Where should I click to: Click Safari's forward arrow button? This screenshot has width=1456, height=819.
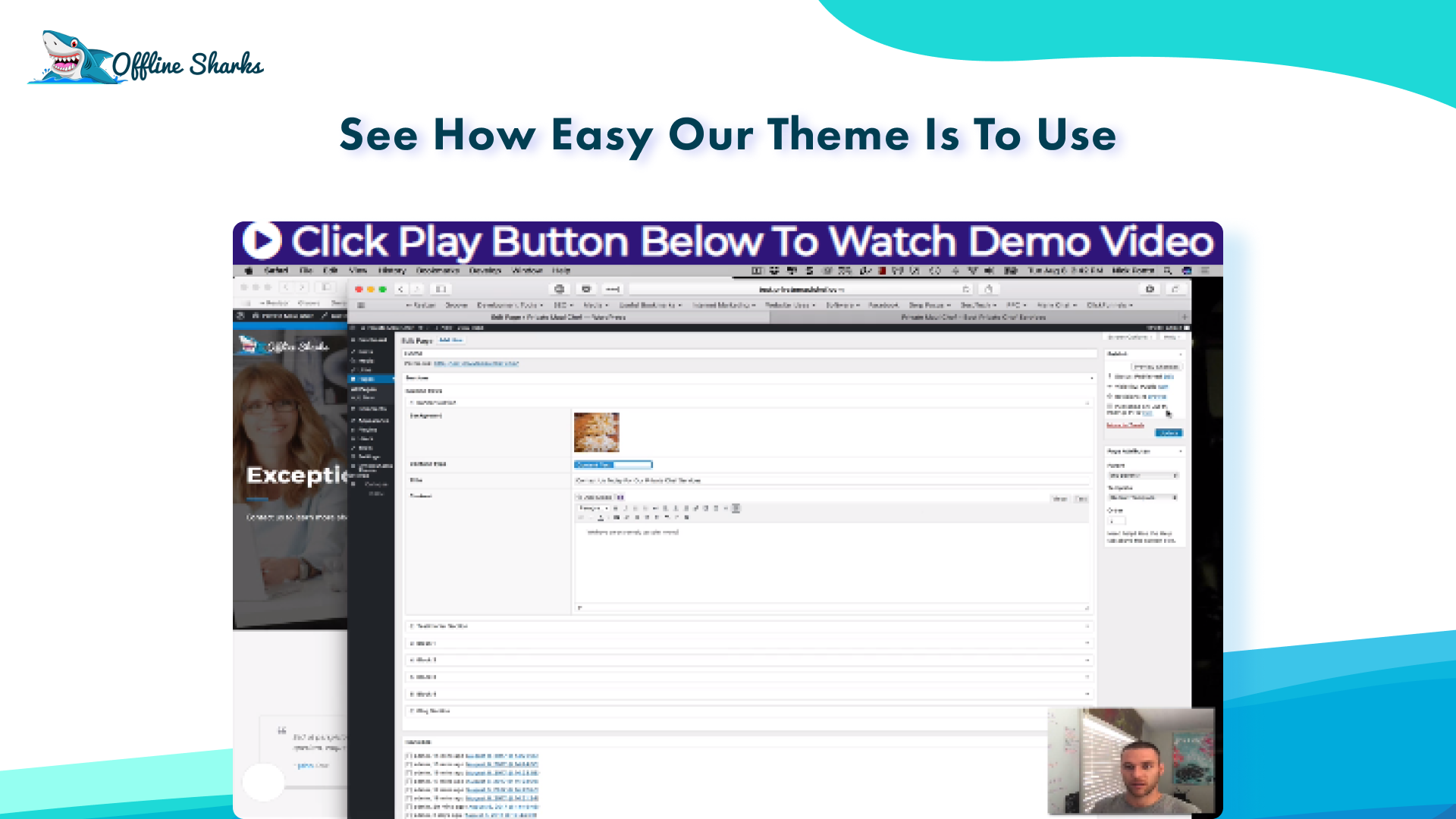[416, 289]
